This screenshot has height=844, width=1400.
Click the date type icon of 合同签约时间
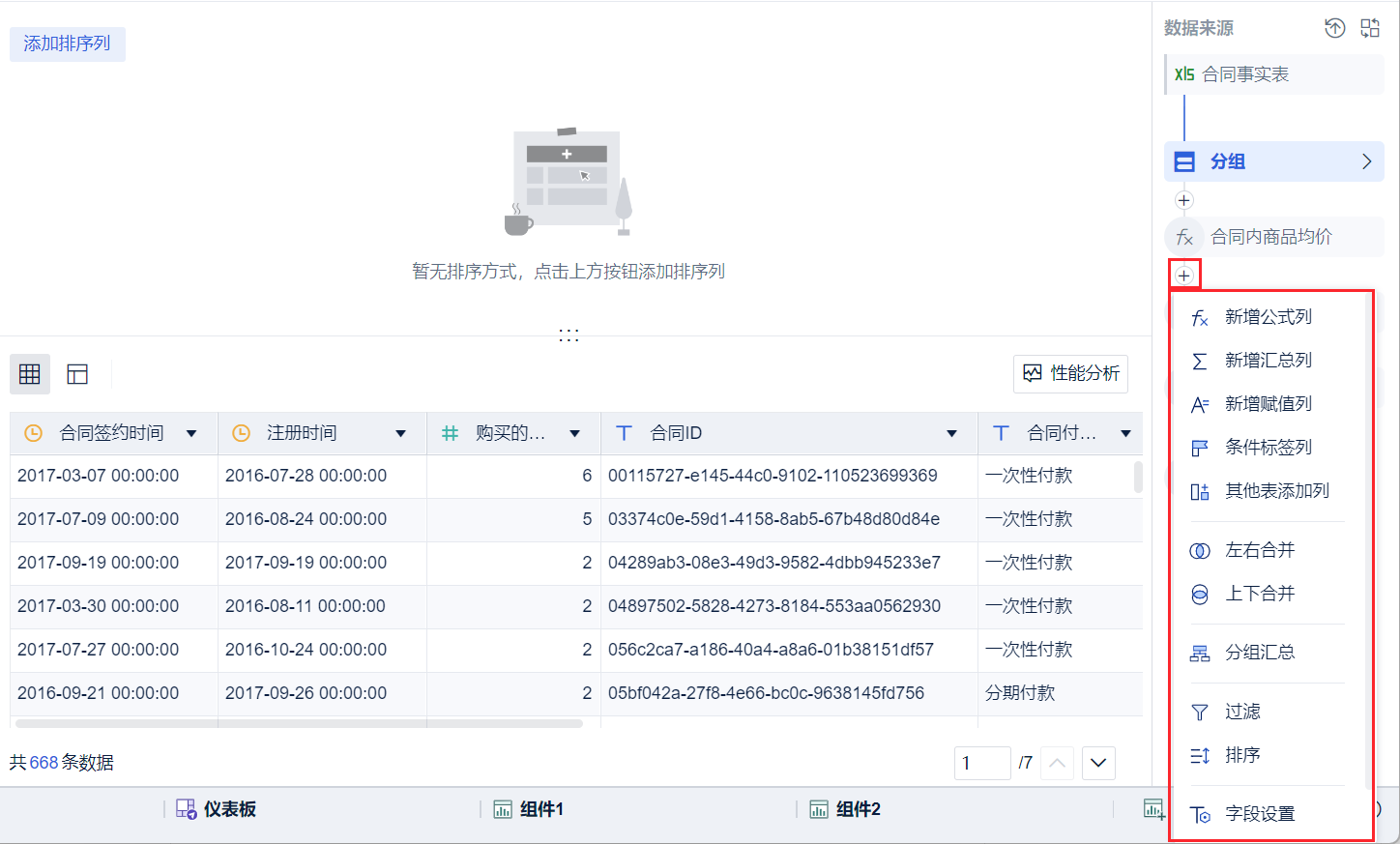(x=33, y=433)
